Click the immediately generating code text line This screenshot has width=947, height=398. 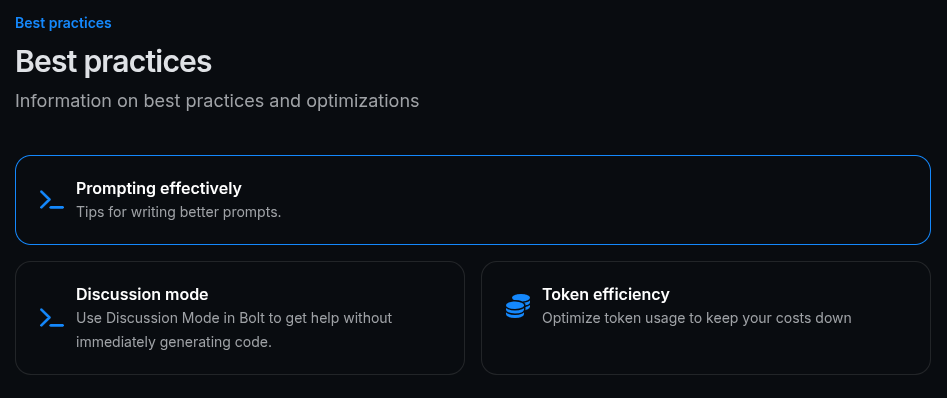(174, 342)
